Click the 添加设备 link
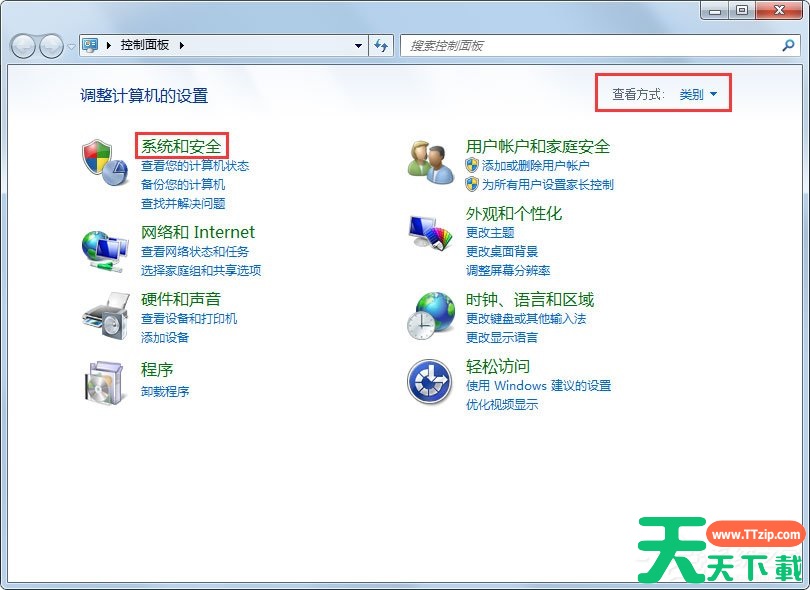The width and height of the screenshot is (810, 590). tap(165, 337)
